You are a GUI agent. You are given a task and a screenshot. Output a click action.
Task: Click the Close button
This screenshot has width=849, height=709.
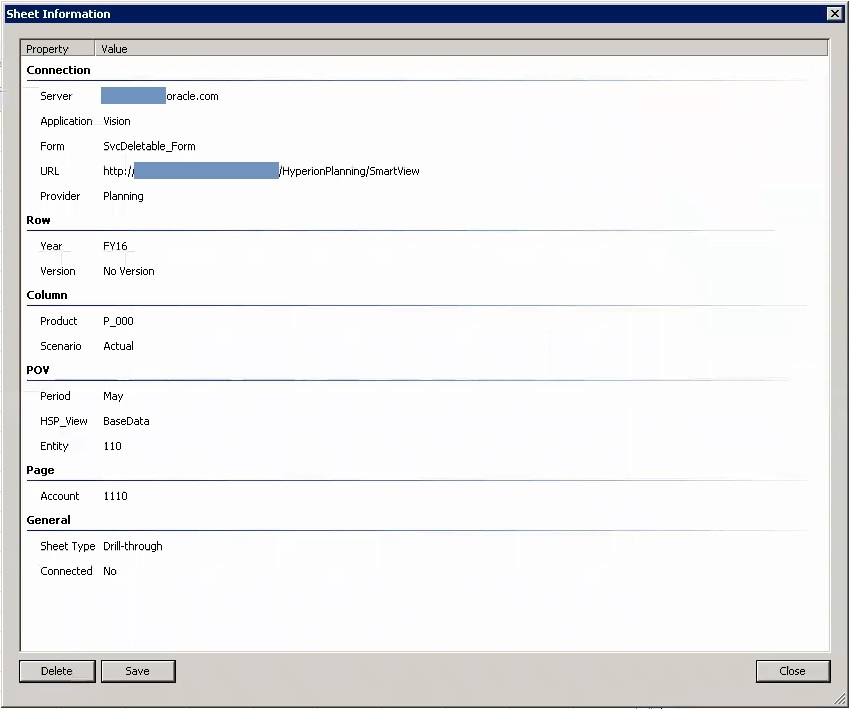pyautogui.click(x=793, y=671)
